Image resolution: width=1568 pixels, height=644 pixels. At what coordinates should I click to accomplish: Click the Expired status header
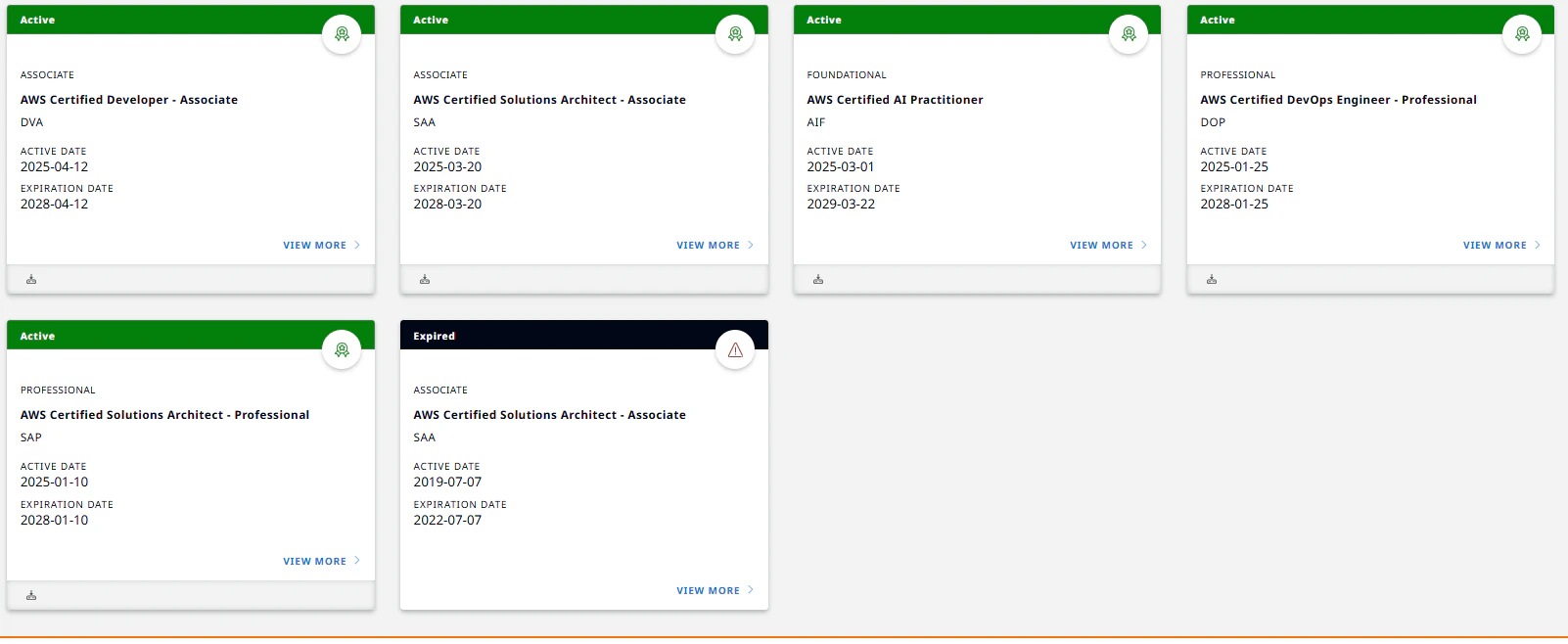[584, 336]
